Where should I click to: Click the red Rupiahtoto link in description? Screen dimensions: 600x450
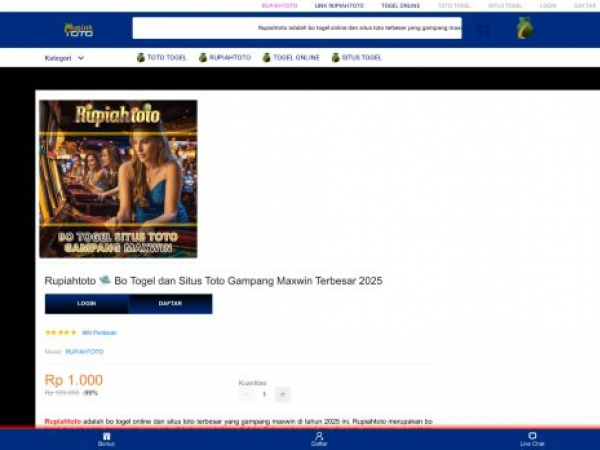pyautogui.click(x=63, y=421)
